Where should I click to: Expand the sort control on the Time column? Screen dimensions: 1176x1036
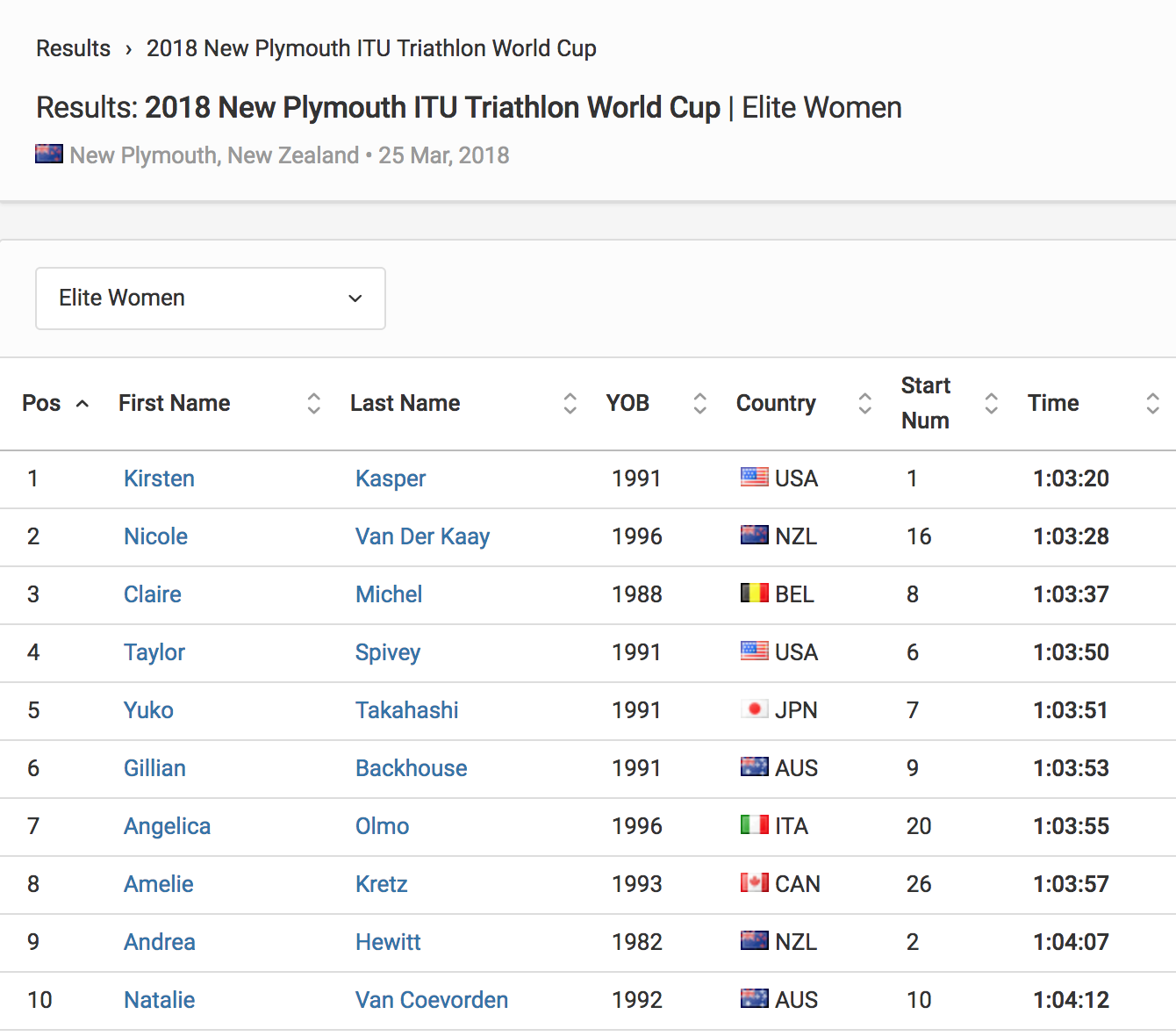(1152, 403)
